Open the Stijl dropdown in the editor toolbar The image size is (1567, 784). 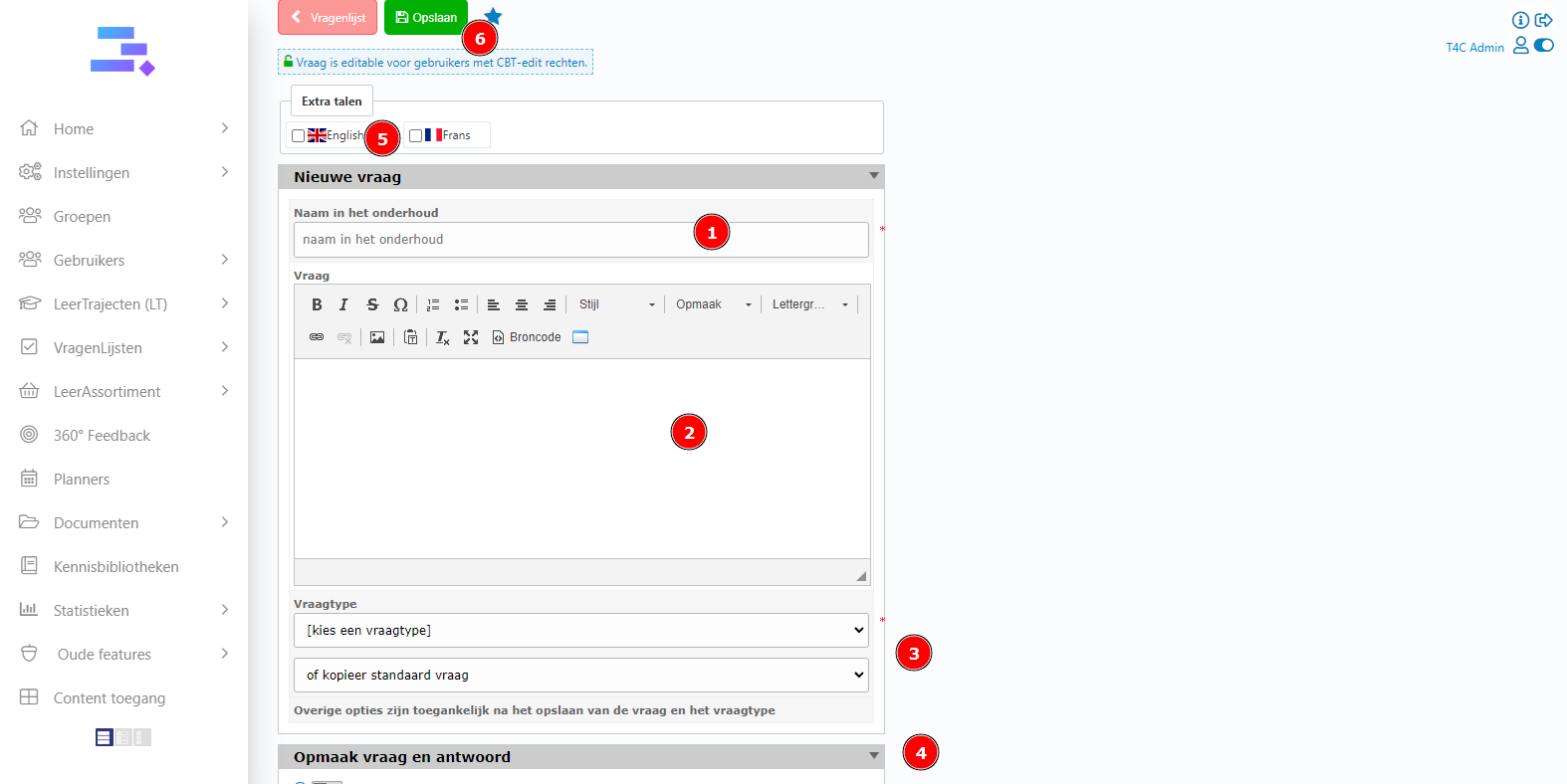tap(616, 304)
